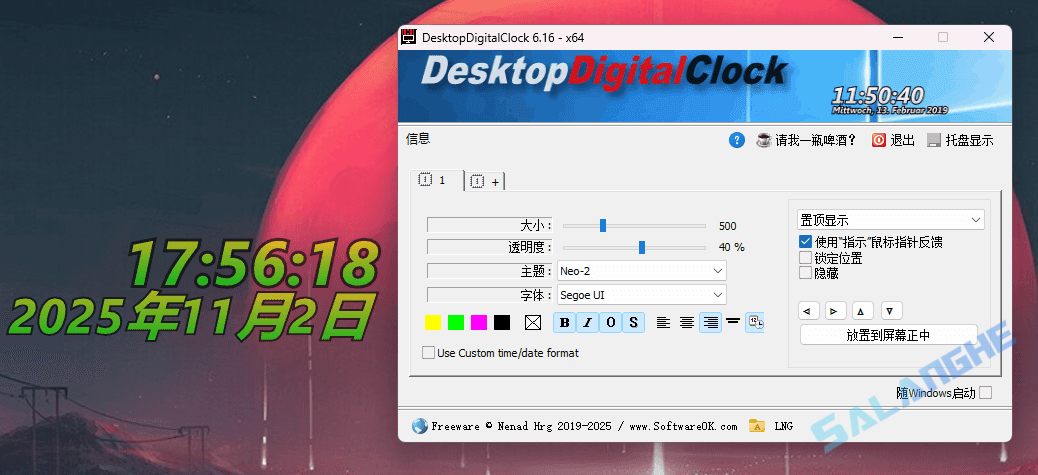Viewport: 1038px width, 475px height.
Task: Toggle Shadow (S) text style
Action: (x=634, y=322)
